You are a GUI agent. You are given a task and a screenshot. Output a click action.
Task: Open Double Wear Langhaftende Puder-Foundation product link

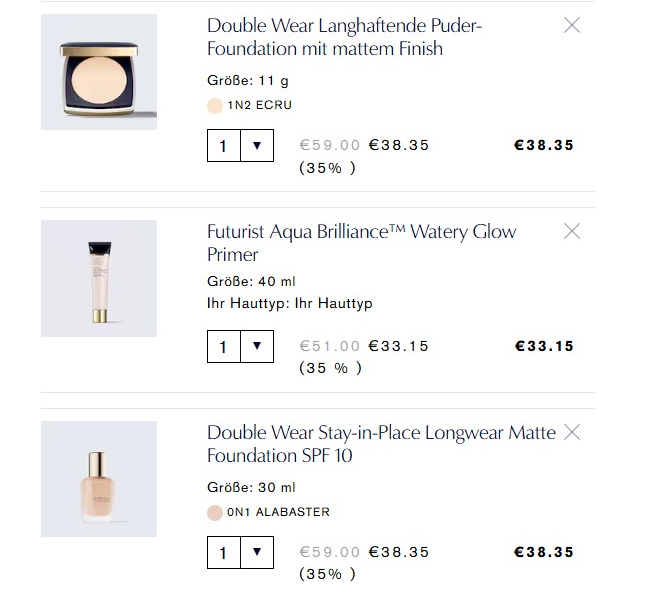pyautogui.click(x=344, y=37)
